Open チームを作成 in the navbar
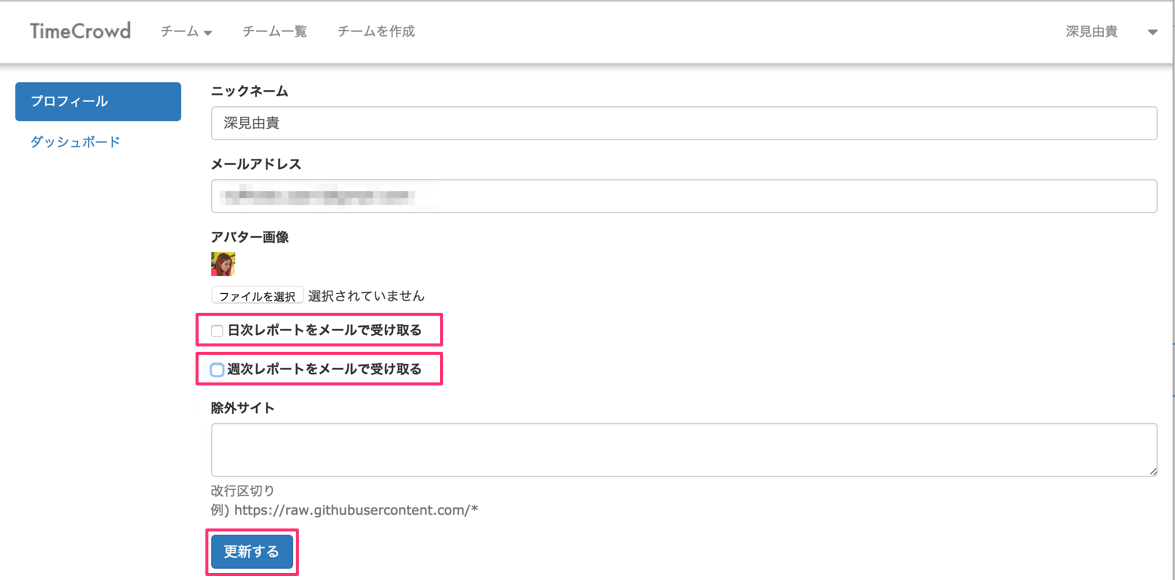This screenshot has height=580, width=1175. pos(376,32)
